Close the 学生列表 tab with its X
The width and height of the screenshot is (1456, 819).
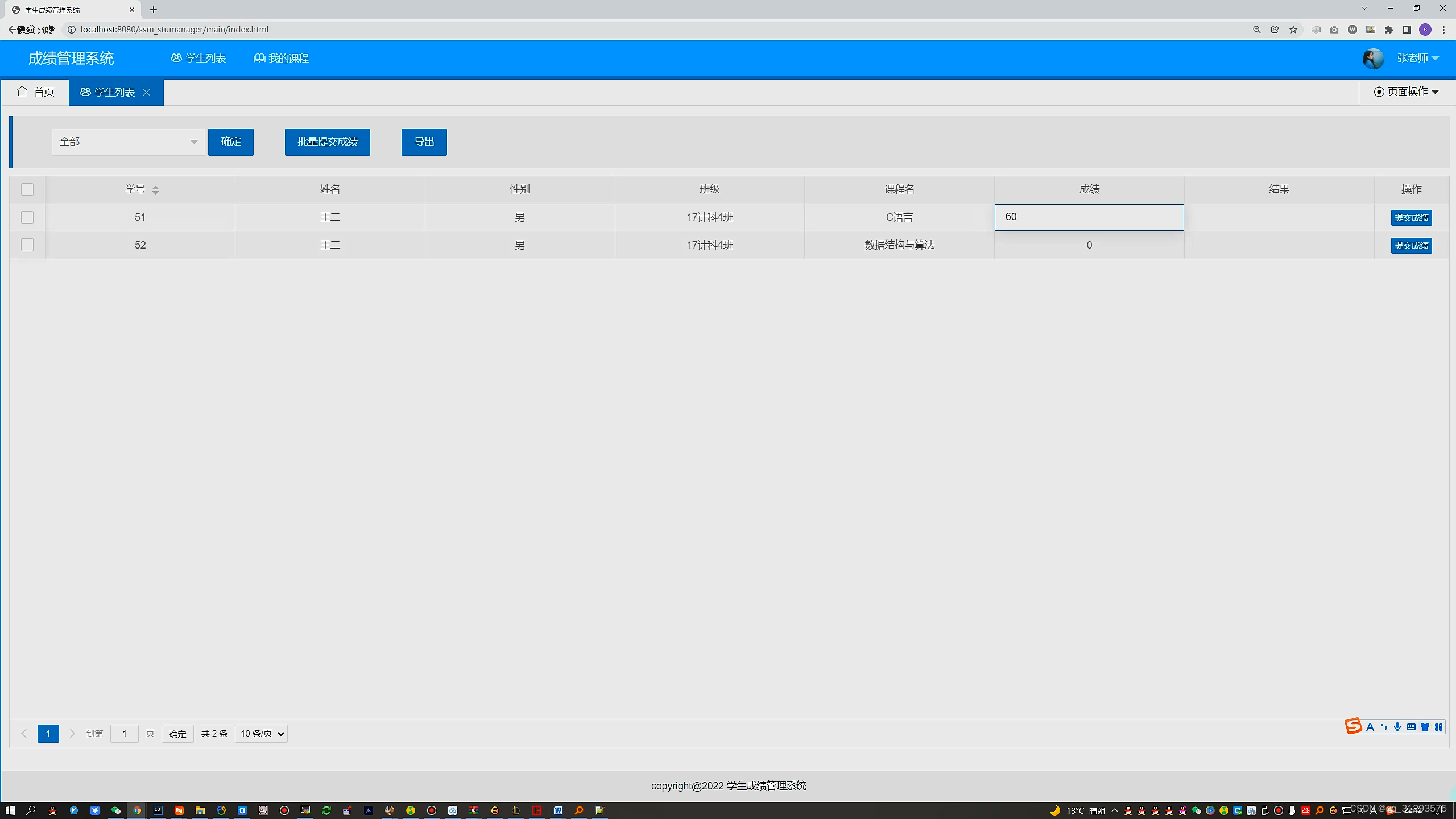click(x=147, y=92)
